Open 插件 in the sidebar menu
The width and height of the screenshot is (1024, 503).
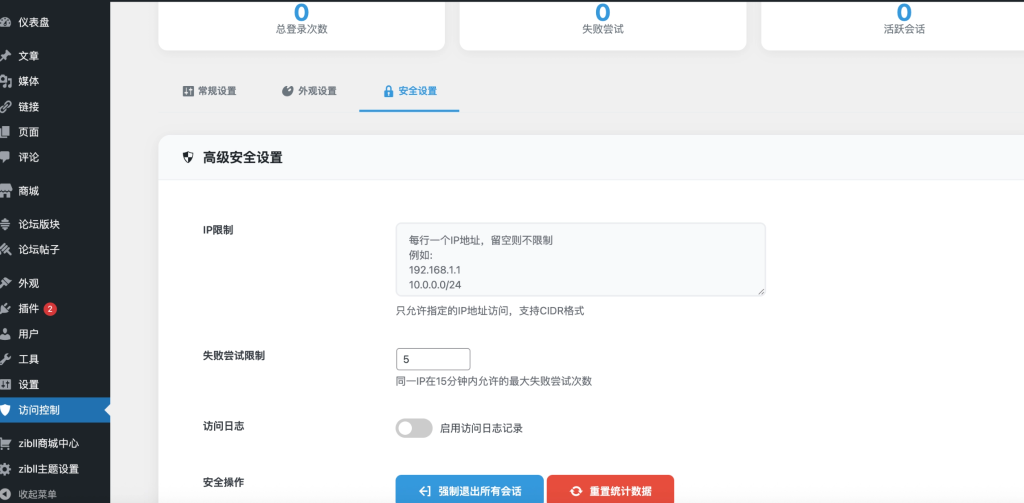[55, 309]
